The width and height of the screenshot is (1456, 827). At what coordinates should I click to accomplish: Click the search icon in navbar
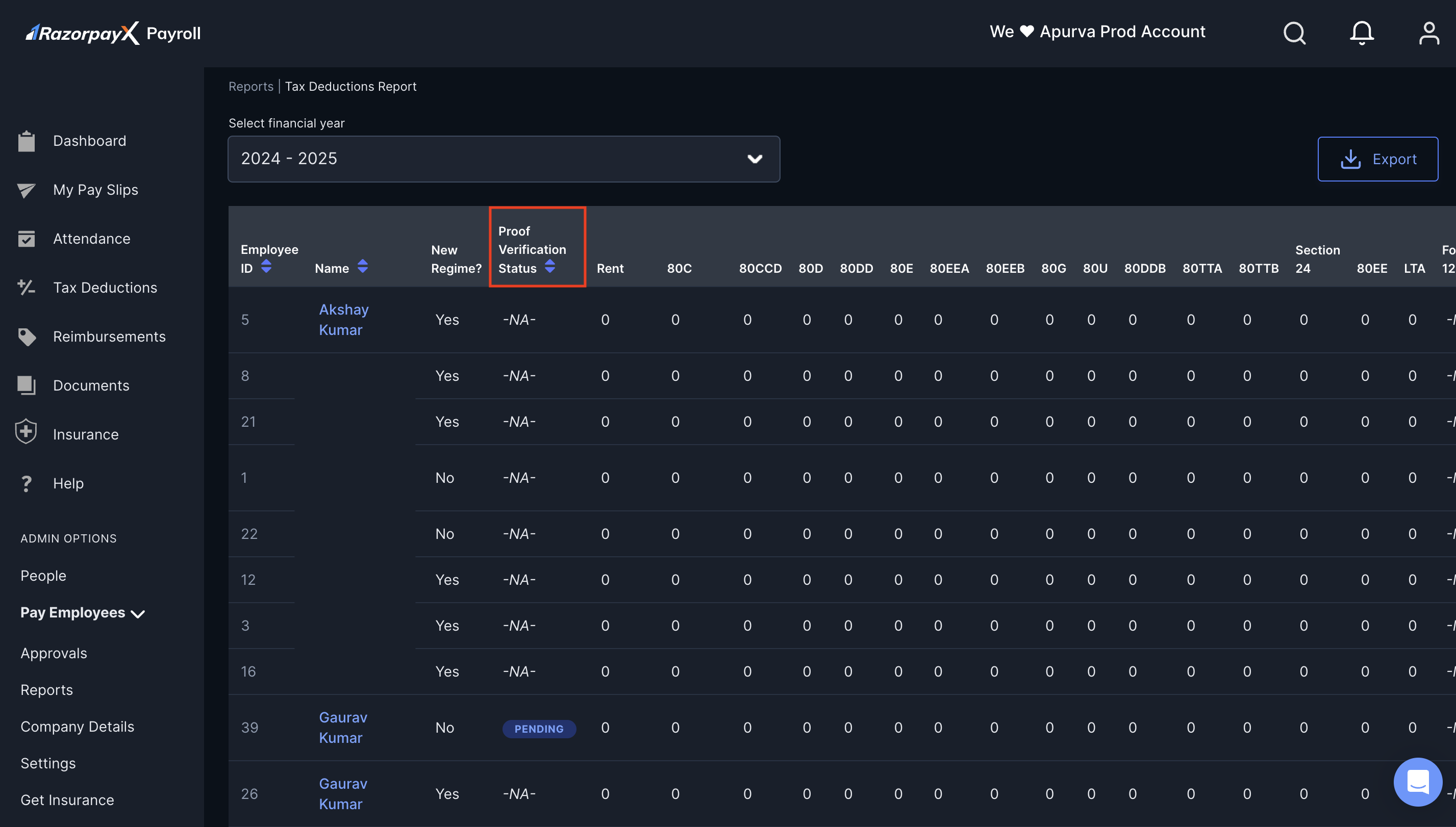coord(1294,33)
